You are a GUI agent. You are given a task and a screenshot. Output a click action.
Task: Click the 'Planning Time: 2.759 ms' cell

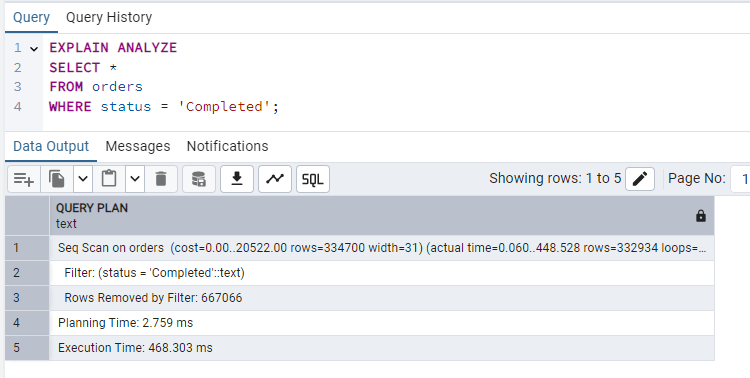(x=382, y=322)
